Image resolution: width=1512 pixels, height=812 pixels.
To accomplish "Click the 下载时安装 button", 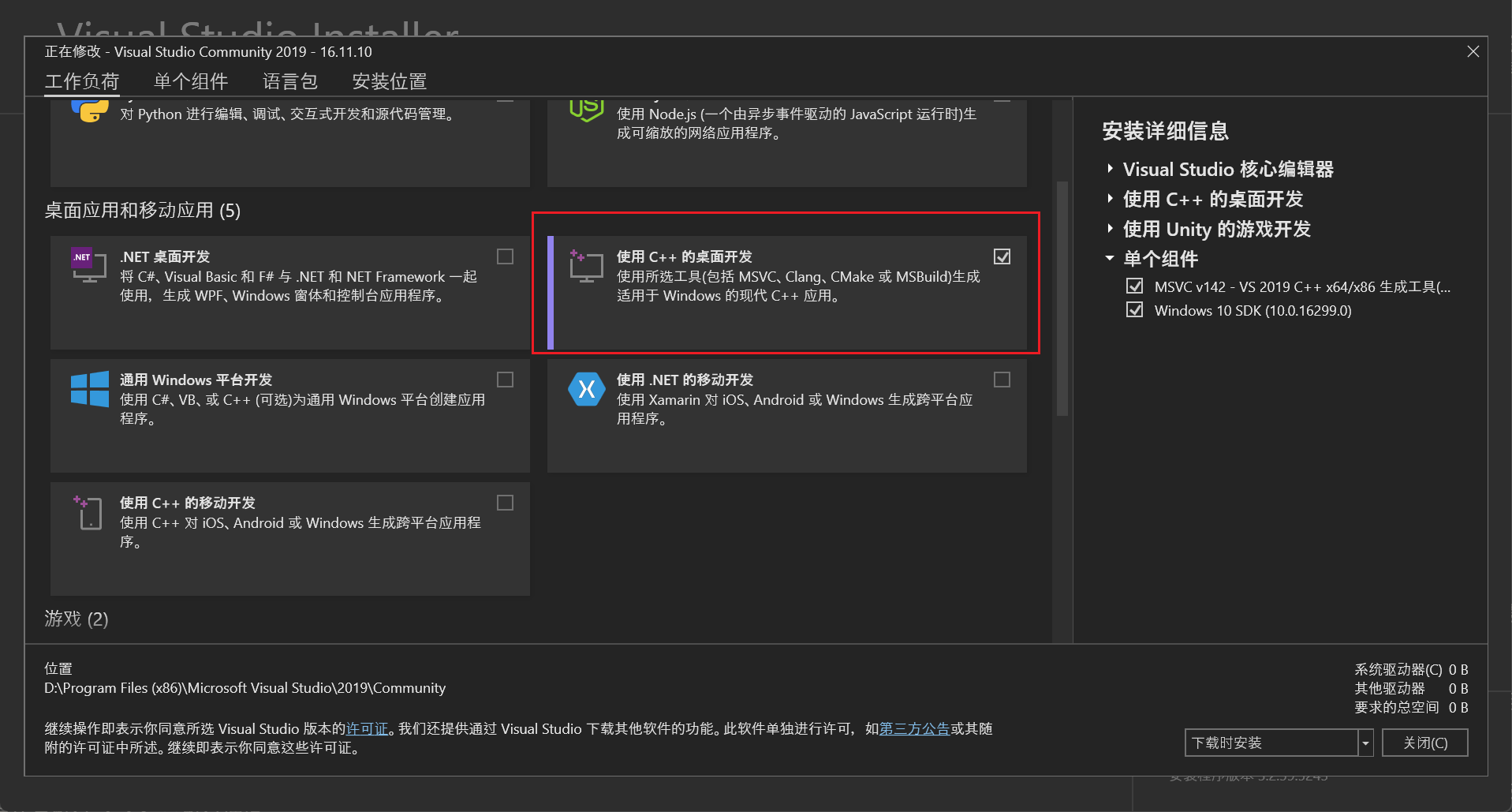I will coord(1271,743).
